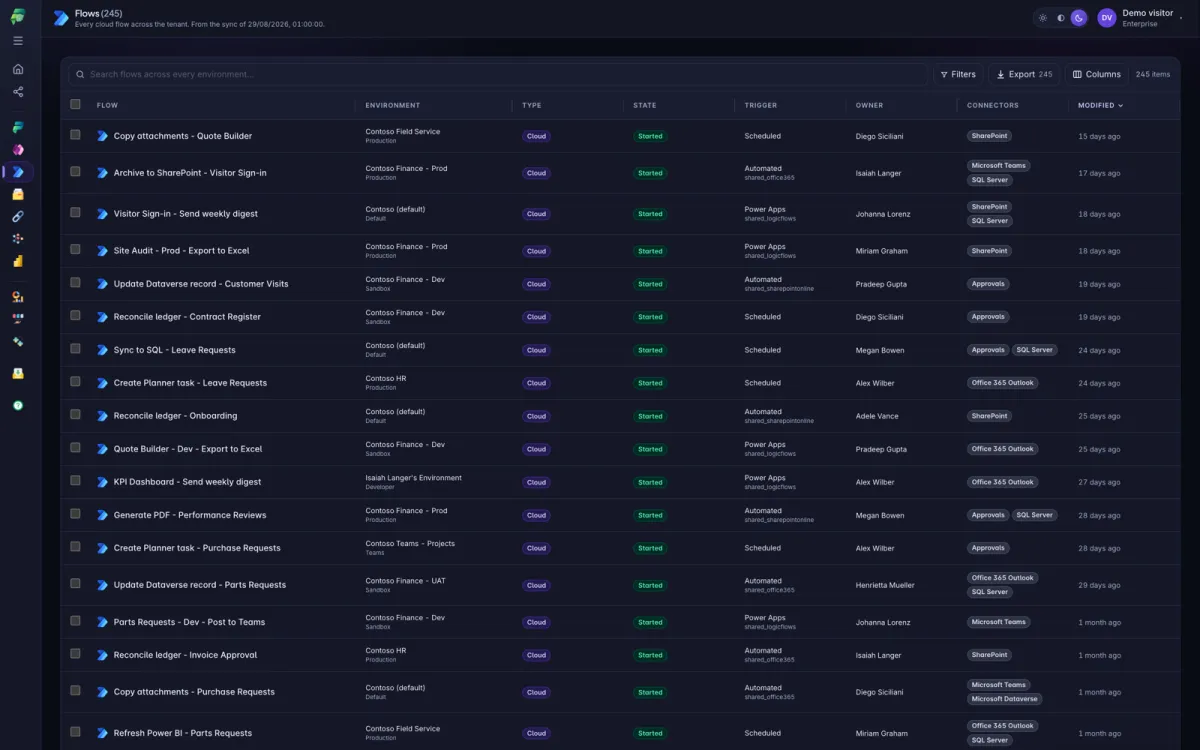1200x750 pixels.
Task: Open the Home icon in the sidebar
Action: (x=18, y=69)
